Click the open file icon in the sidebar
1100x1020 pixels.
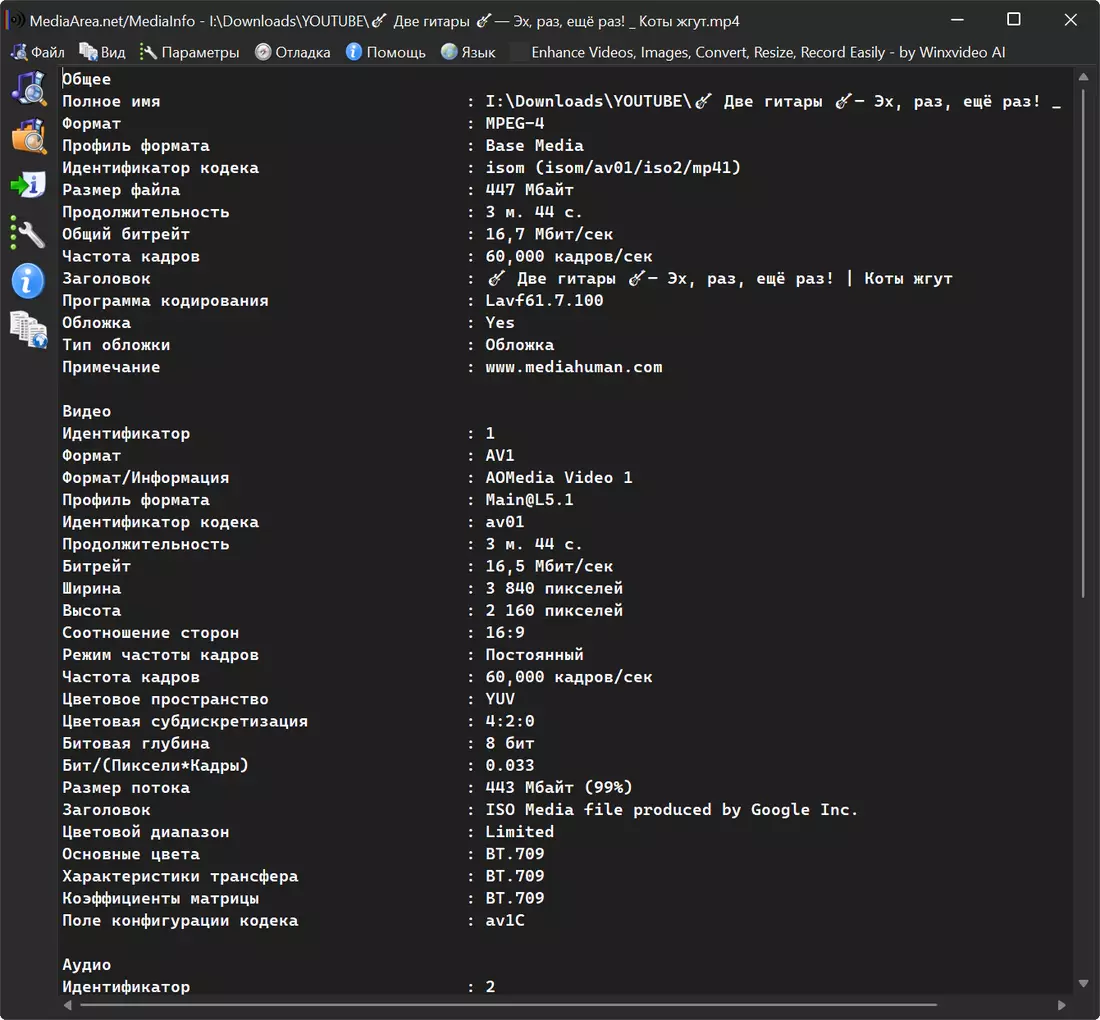click(29, 88)
